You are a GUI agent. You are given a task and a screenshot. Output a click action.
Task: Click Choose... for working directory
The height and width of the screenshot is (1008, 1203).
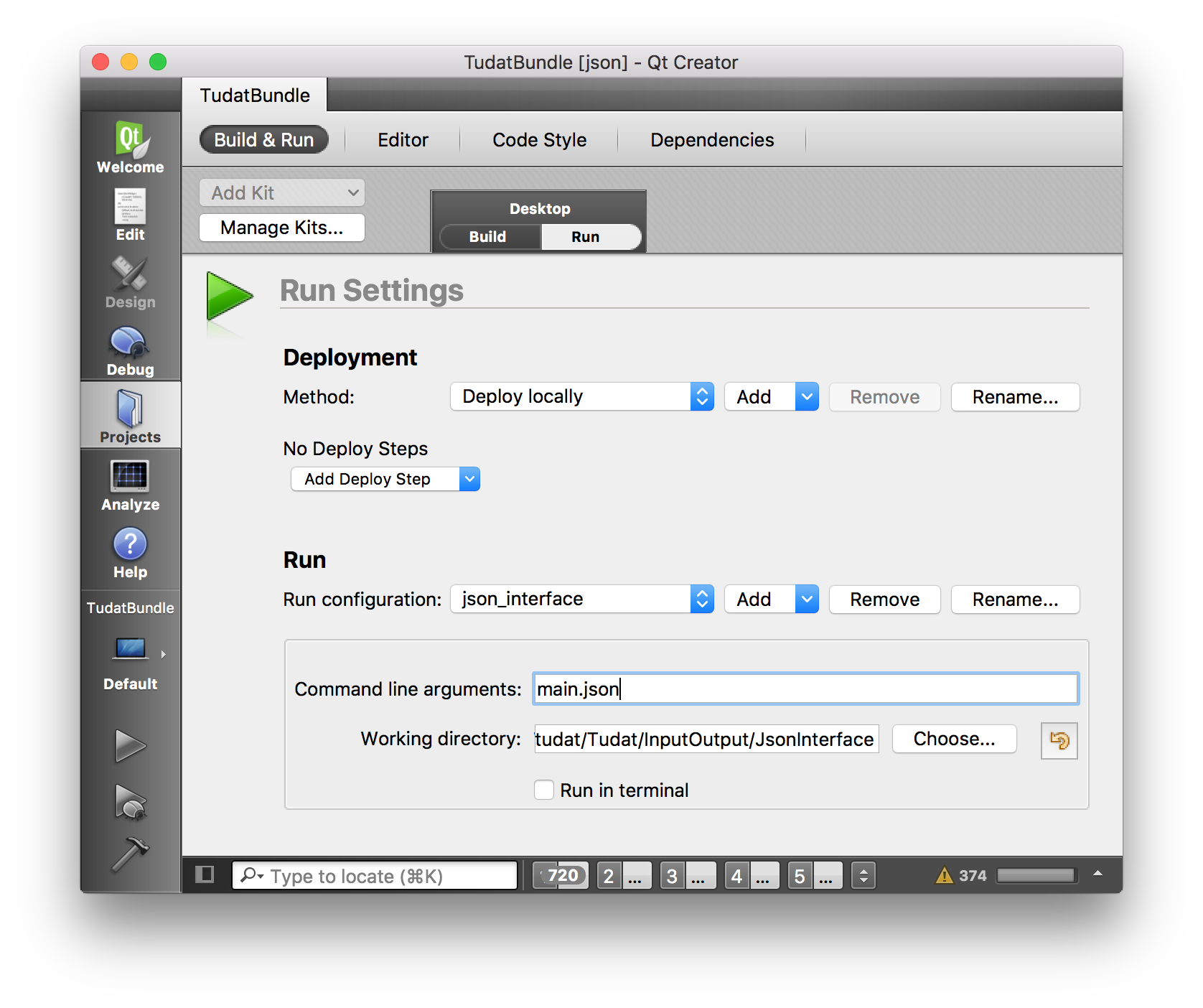coord(954,739)
